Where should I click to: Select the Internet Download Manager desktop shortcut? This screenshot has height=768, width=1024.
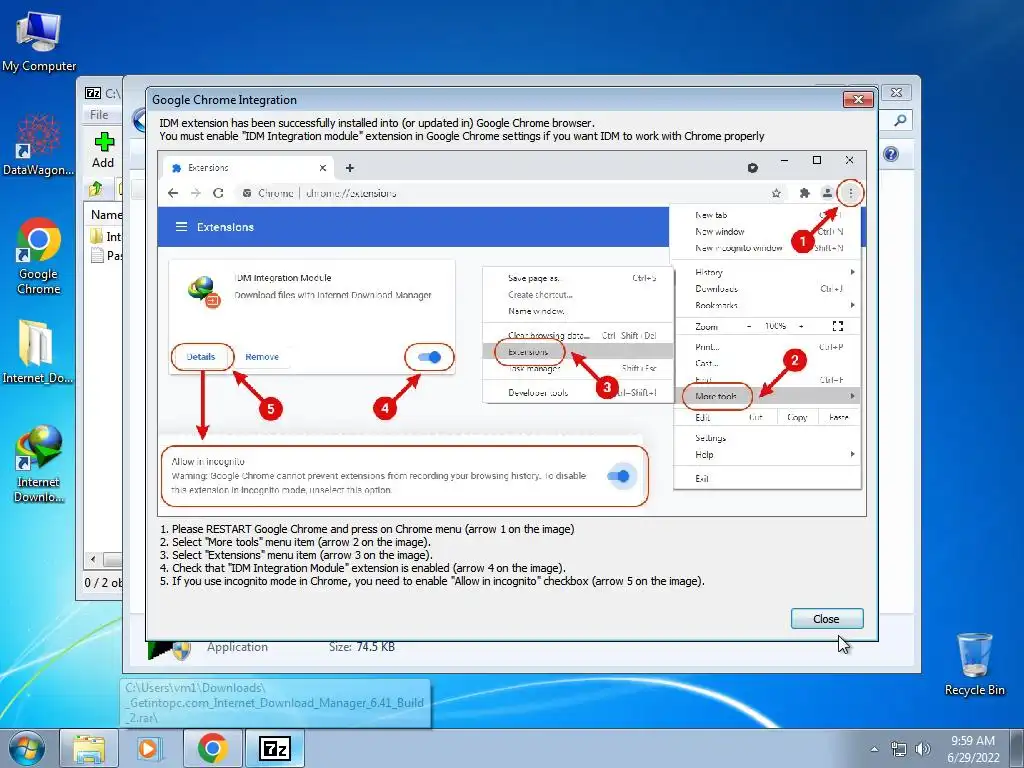pos(39,464)
